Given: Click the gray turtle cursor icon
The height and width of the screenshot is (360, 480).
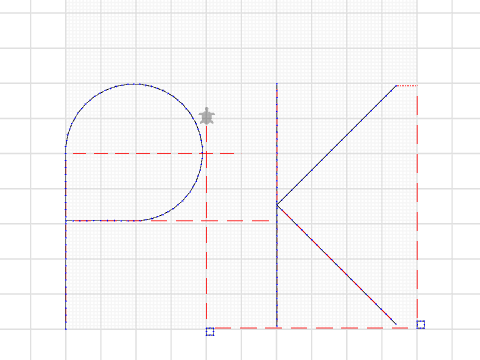Looking at the screenshot, I should point(207,116).
